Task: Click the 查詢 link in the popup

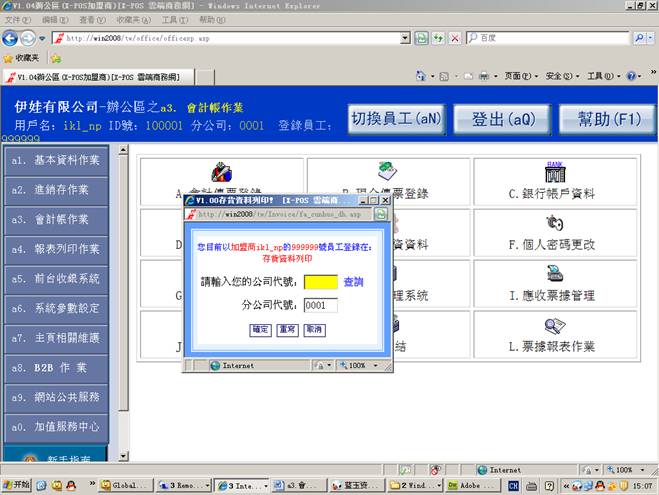Action: tap(353, 282)
